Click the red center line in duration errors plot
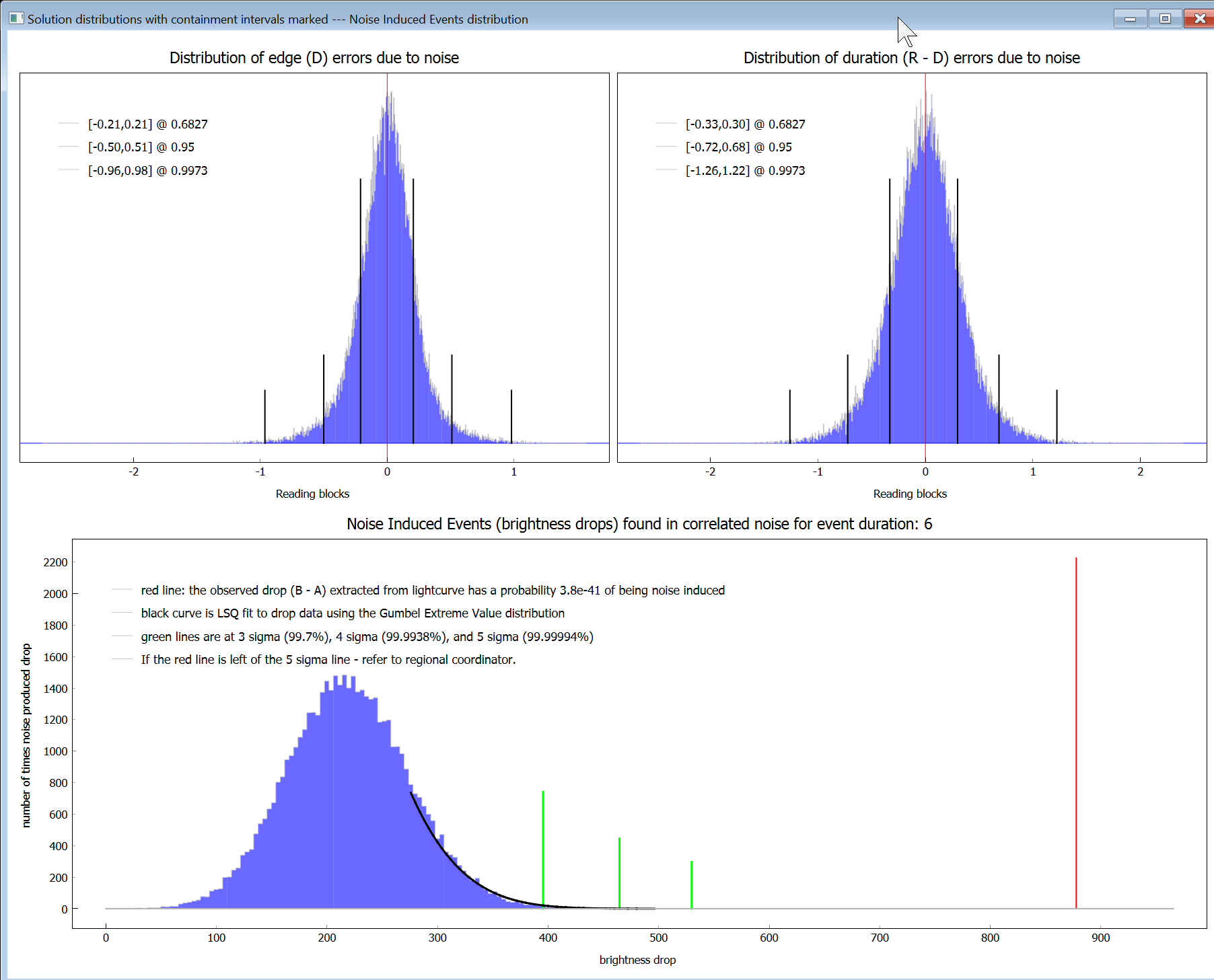 pyautogui.click(x=925, y=269)
